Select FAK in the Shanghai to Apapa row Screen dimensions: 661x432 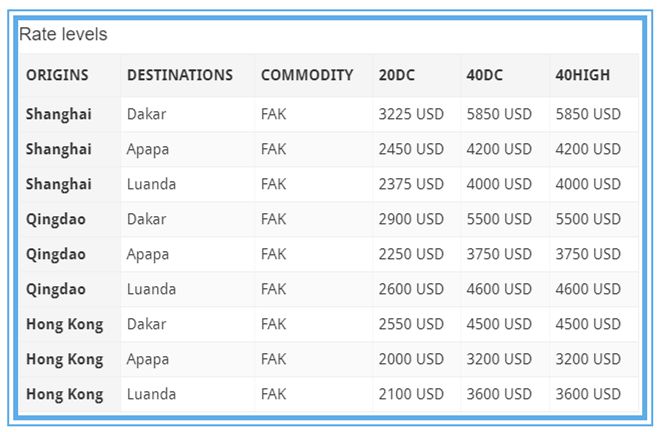tap(273, 149)
